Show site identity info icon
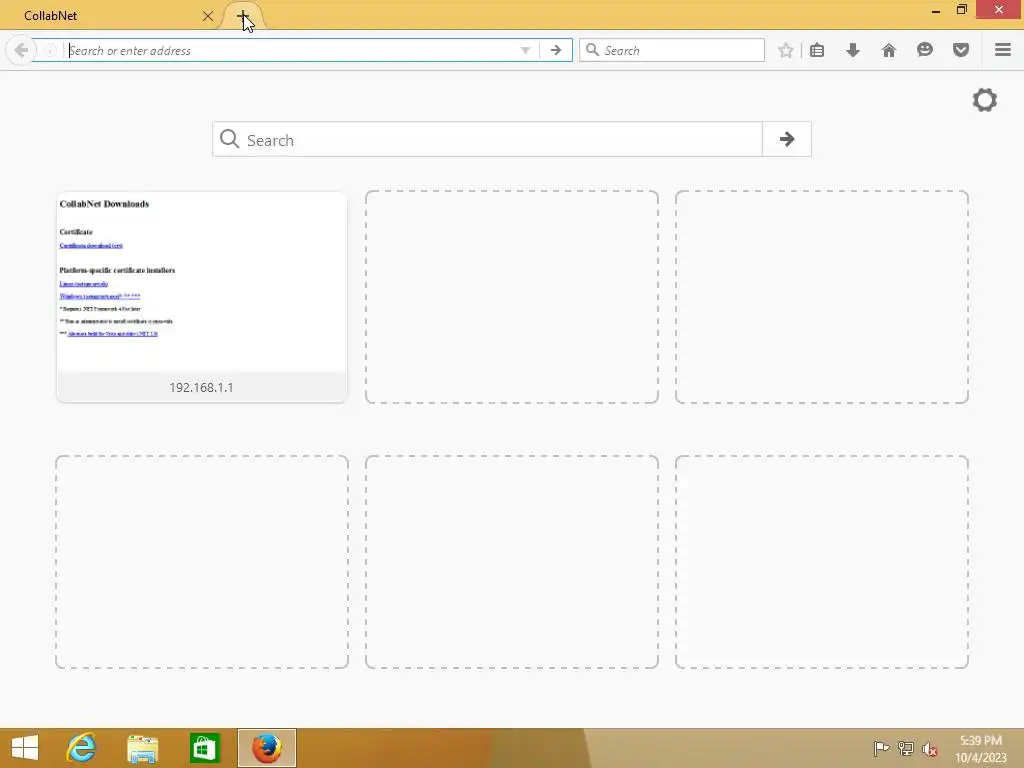This screenshot has width=1024, height=768. [50, 50]
